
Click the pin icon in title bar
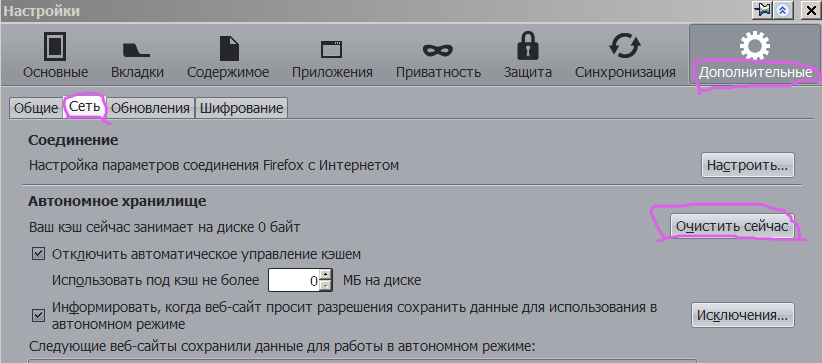(x=763, y=10)
